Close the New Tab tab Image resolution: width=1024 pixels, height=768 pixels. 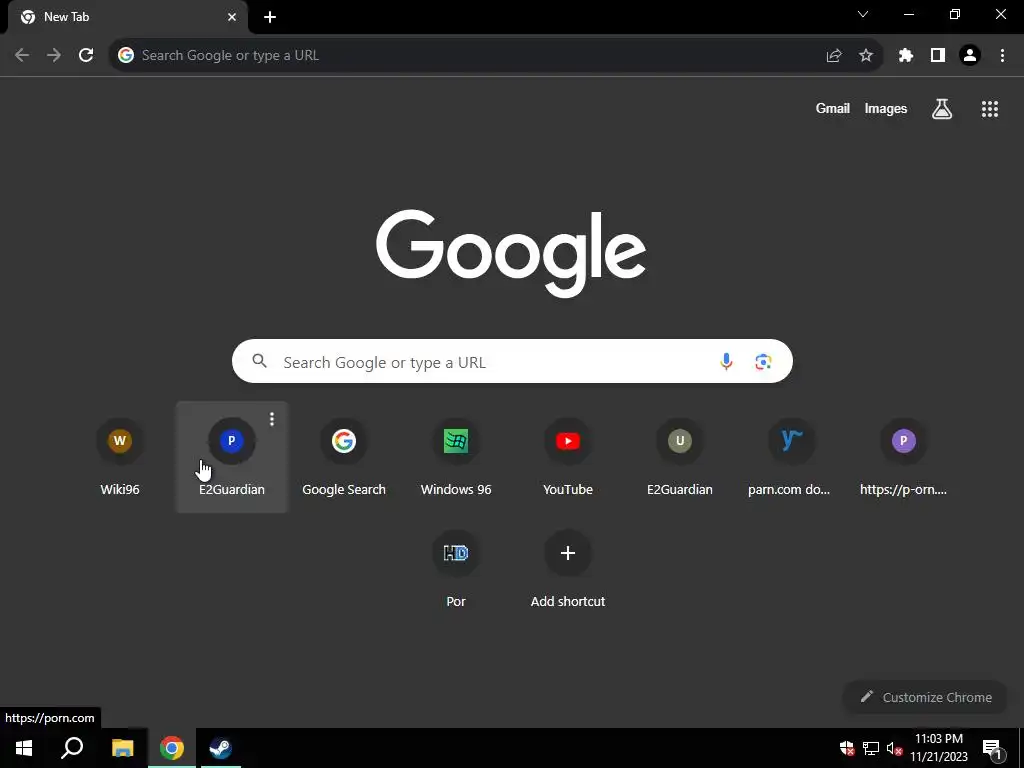(232, 17)
